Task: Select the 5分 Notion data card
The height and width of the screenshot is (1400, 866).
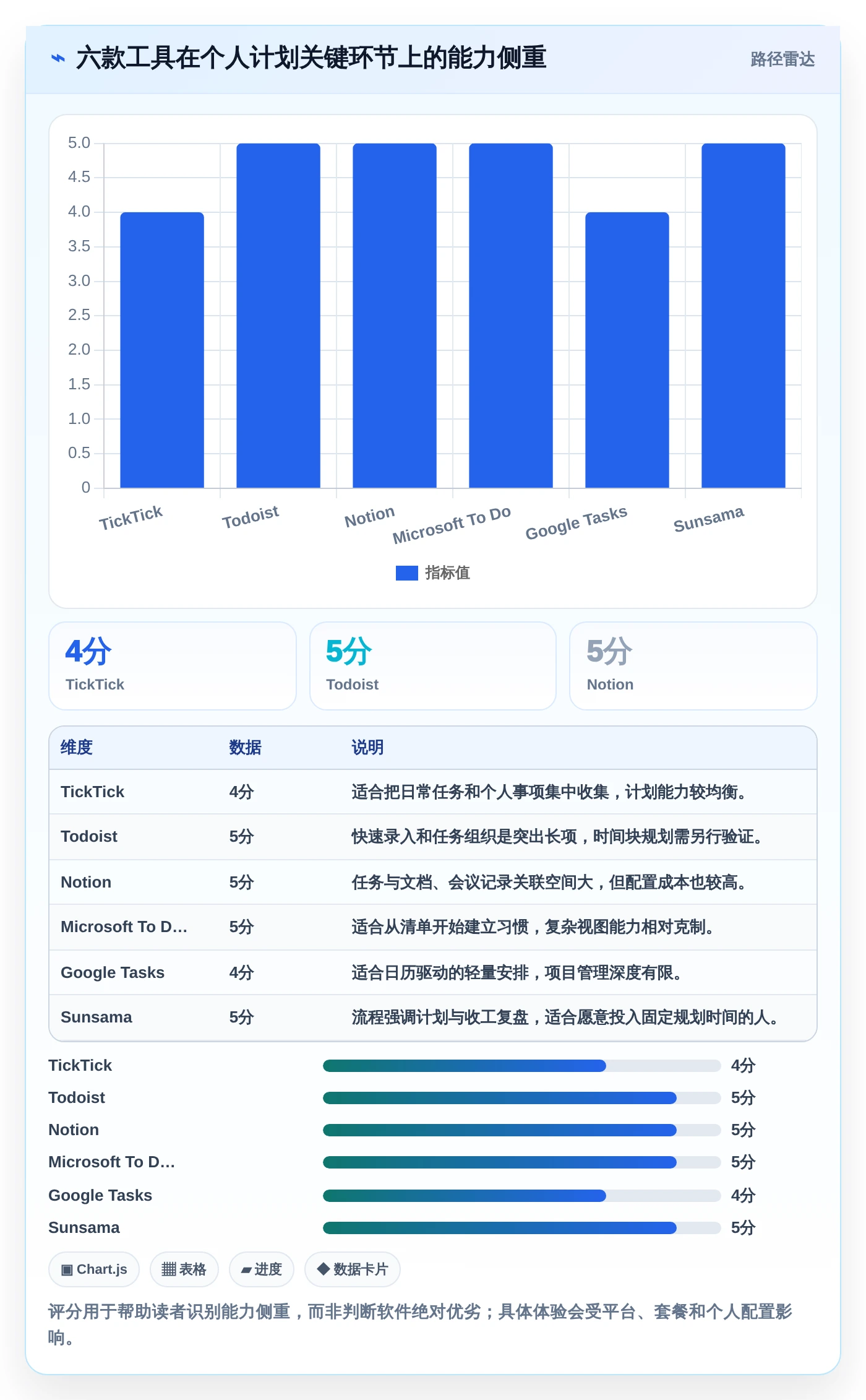Action: click(693, 666)
